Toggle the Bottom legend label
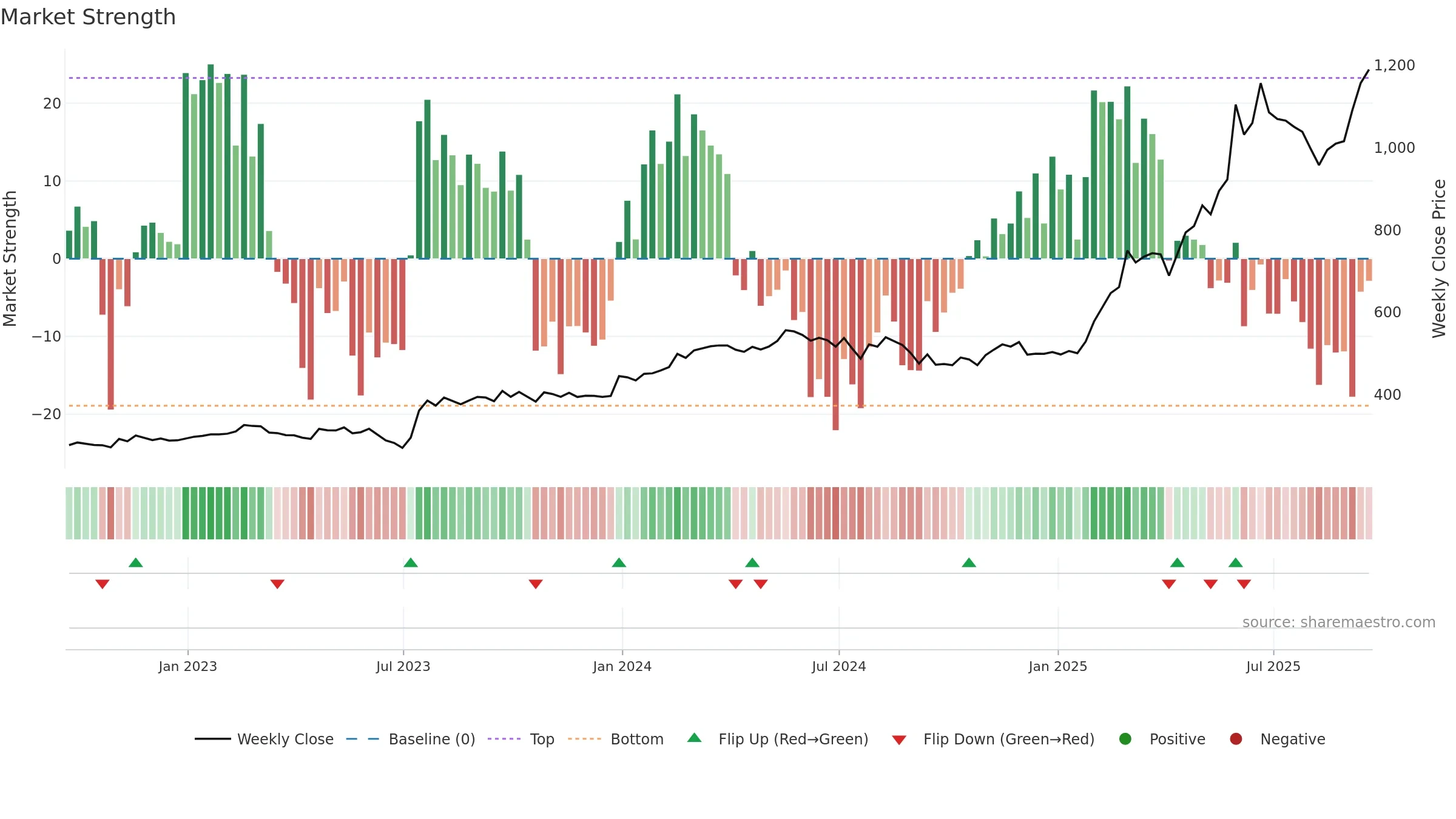Viewport: 1456px width, 819px height. point(637,739)
